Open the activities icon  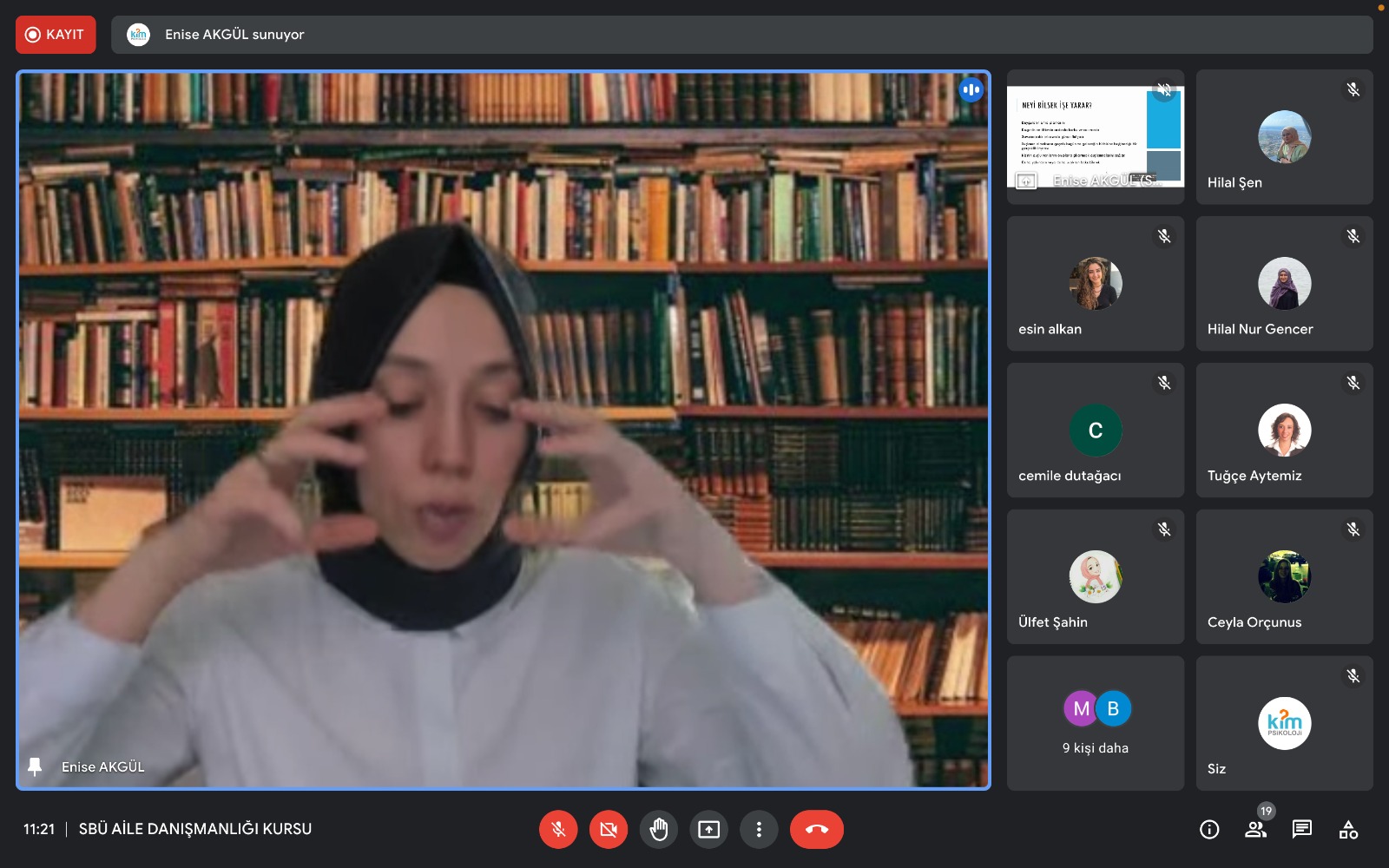(x=1348, y=830)
